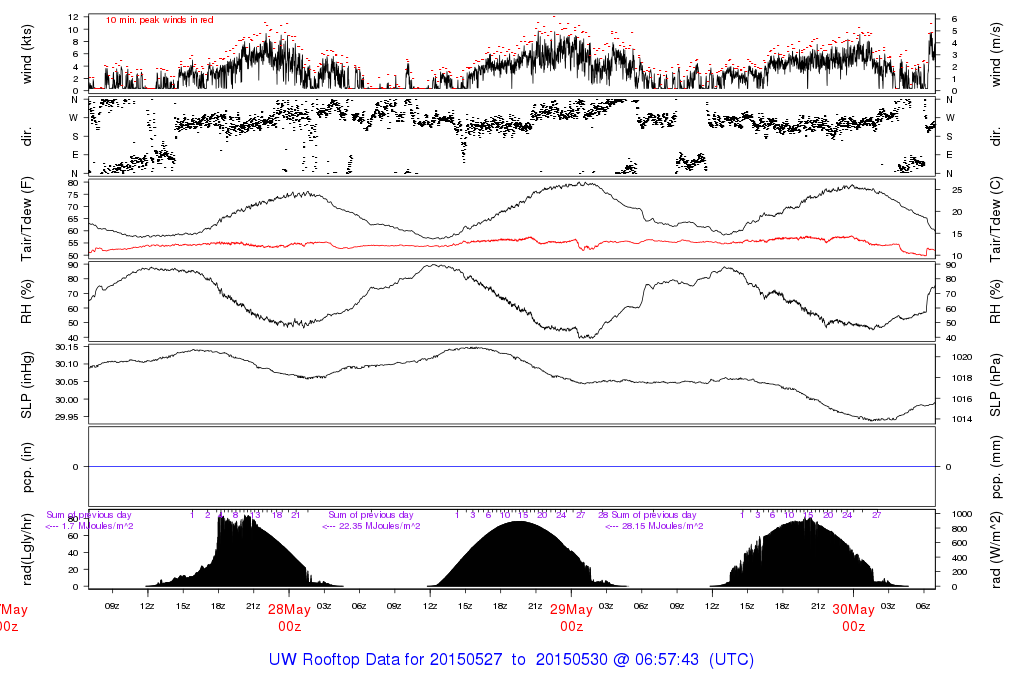Click the 30May 00z date marker
Viewport: 1024px width, 700px height.
click(853, 618)
